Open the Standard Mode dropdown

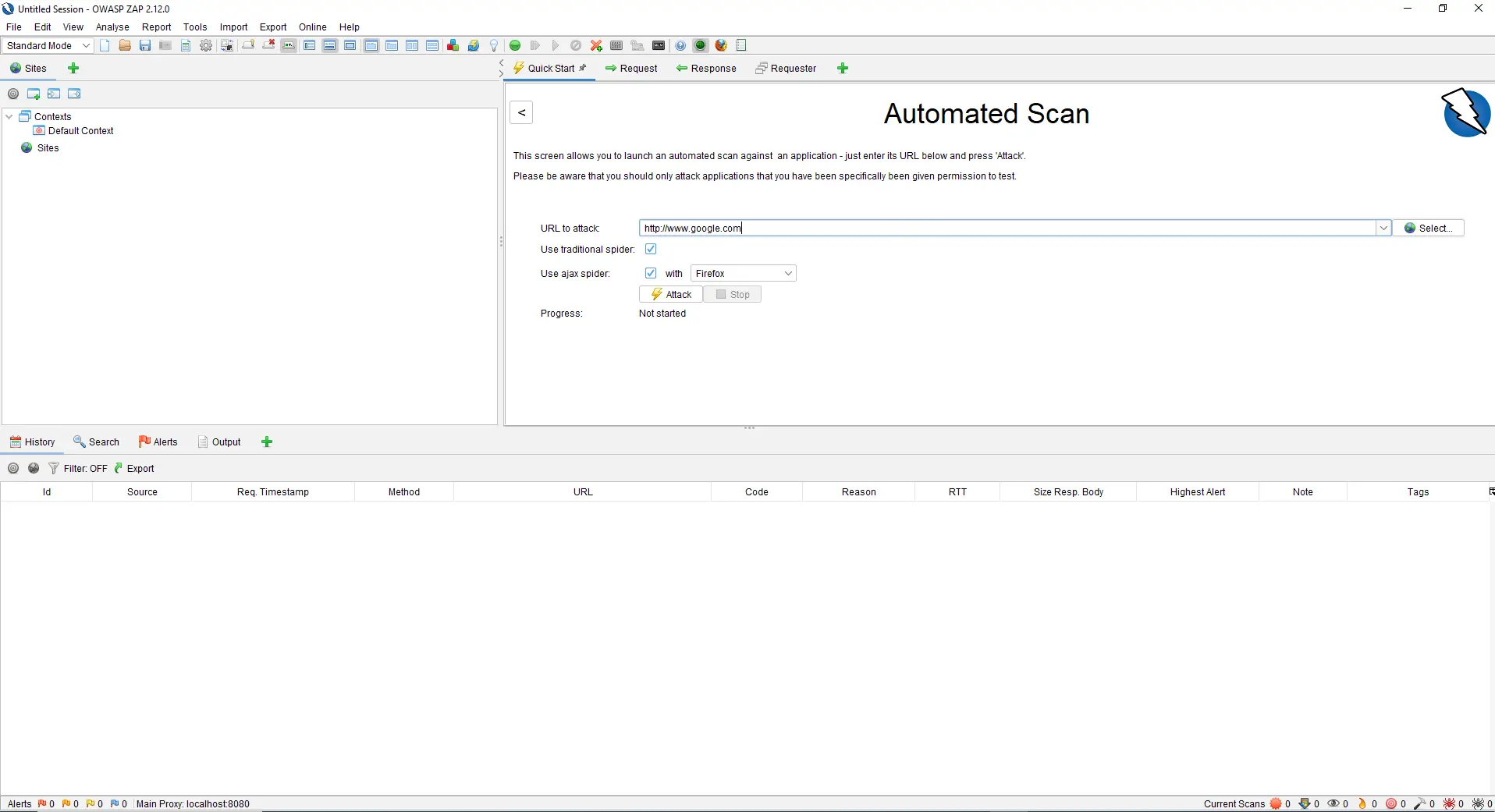[x=48, y=45]
